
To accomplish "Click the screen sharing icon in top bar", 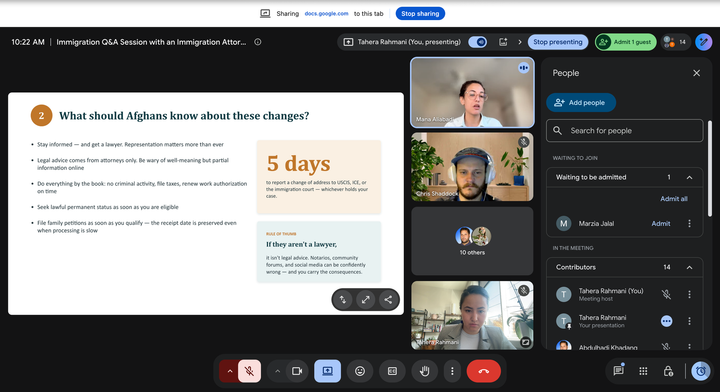I will tap(265, 13).
